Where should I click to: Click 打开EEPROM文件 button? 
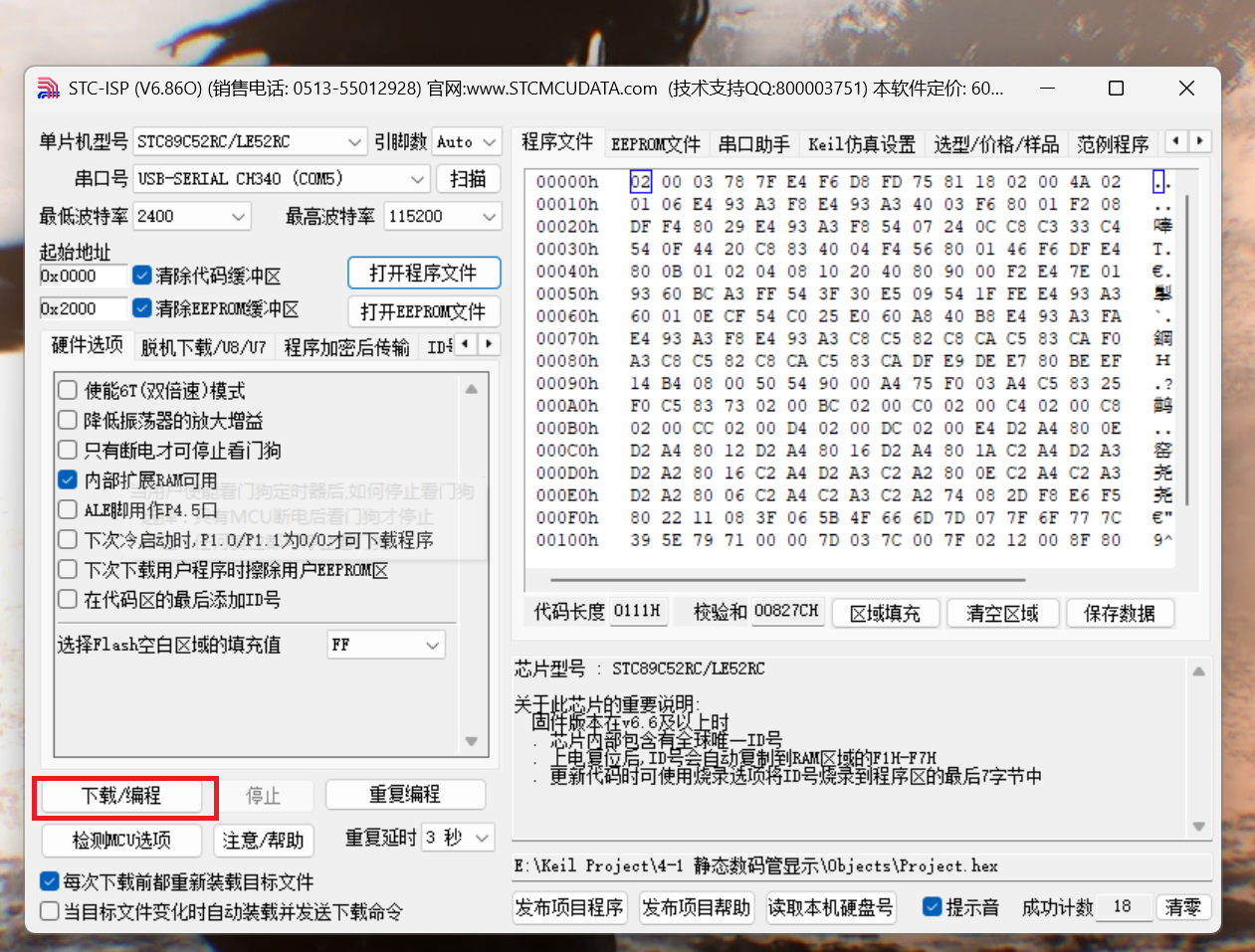tap(423, 311)
